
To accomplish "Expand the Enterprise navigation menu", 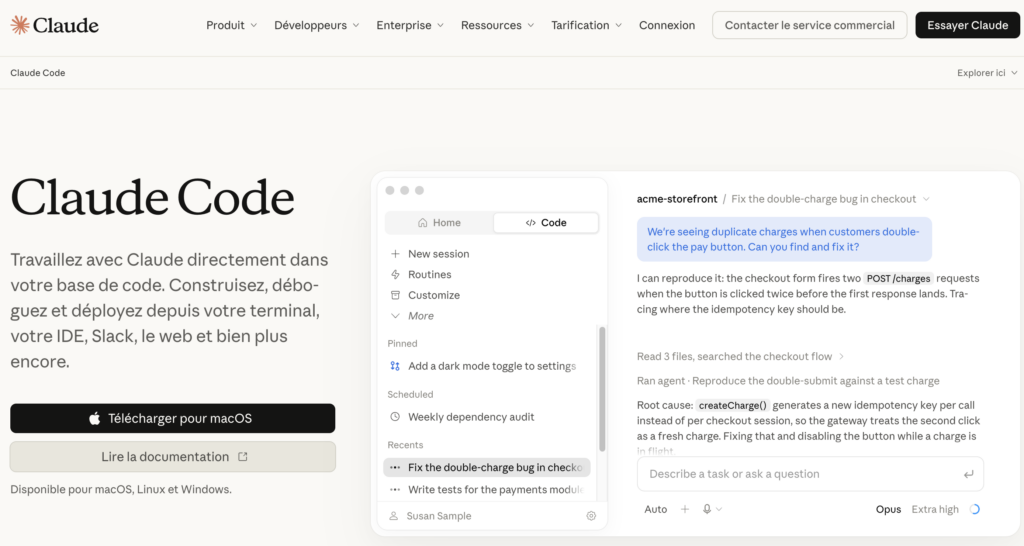I will tap(410, 25).
